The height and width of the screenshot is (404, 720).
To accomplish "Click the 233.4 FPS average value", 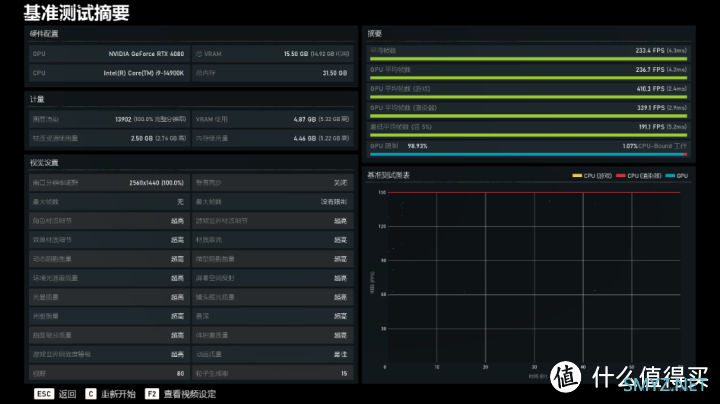I will 650,50.
